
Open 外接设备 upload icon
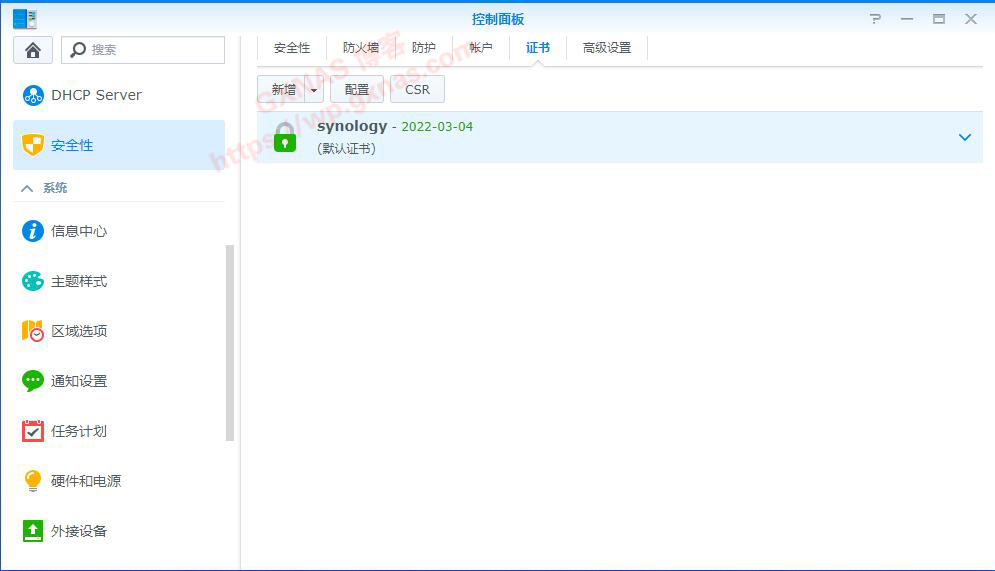pyautogui.click(x=33, y=531)
